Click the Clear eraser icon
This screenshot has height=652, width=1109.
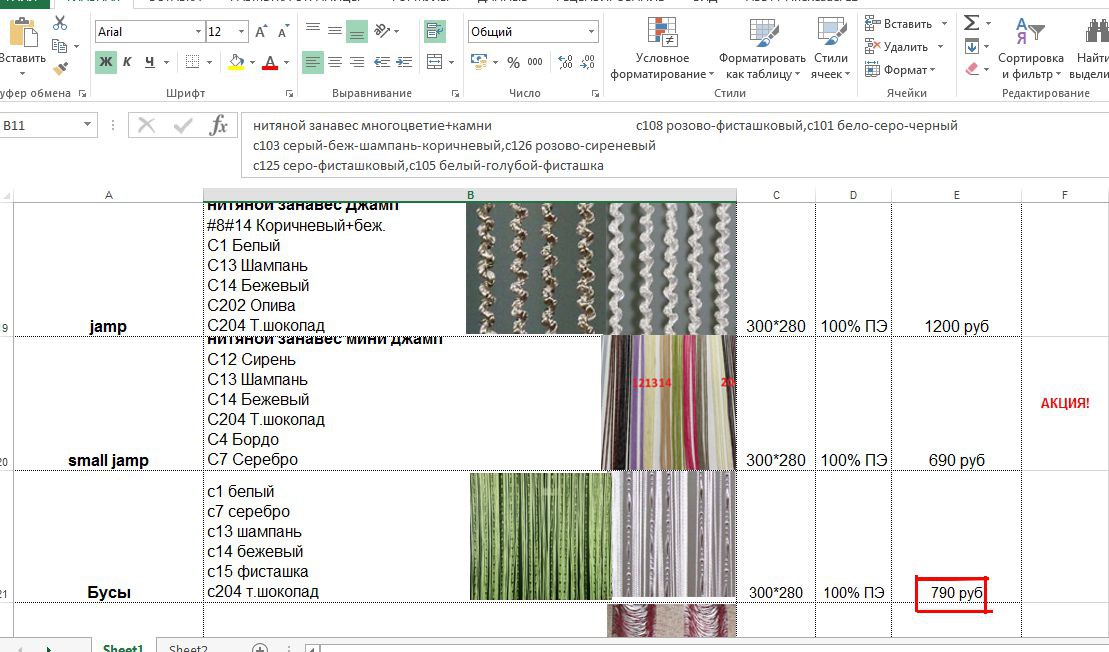coord(972,69)
